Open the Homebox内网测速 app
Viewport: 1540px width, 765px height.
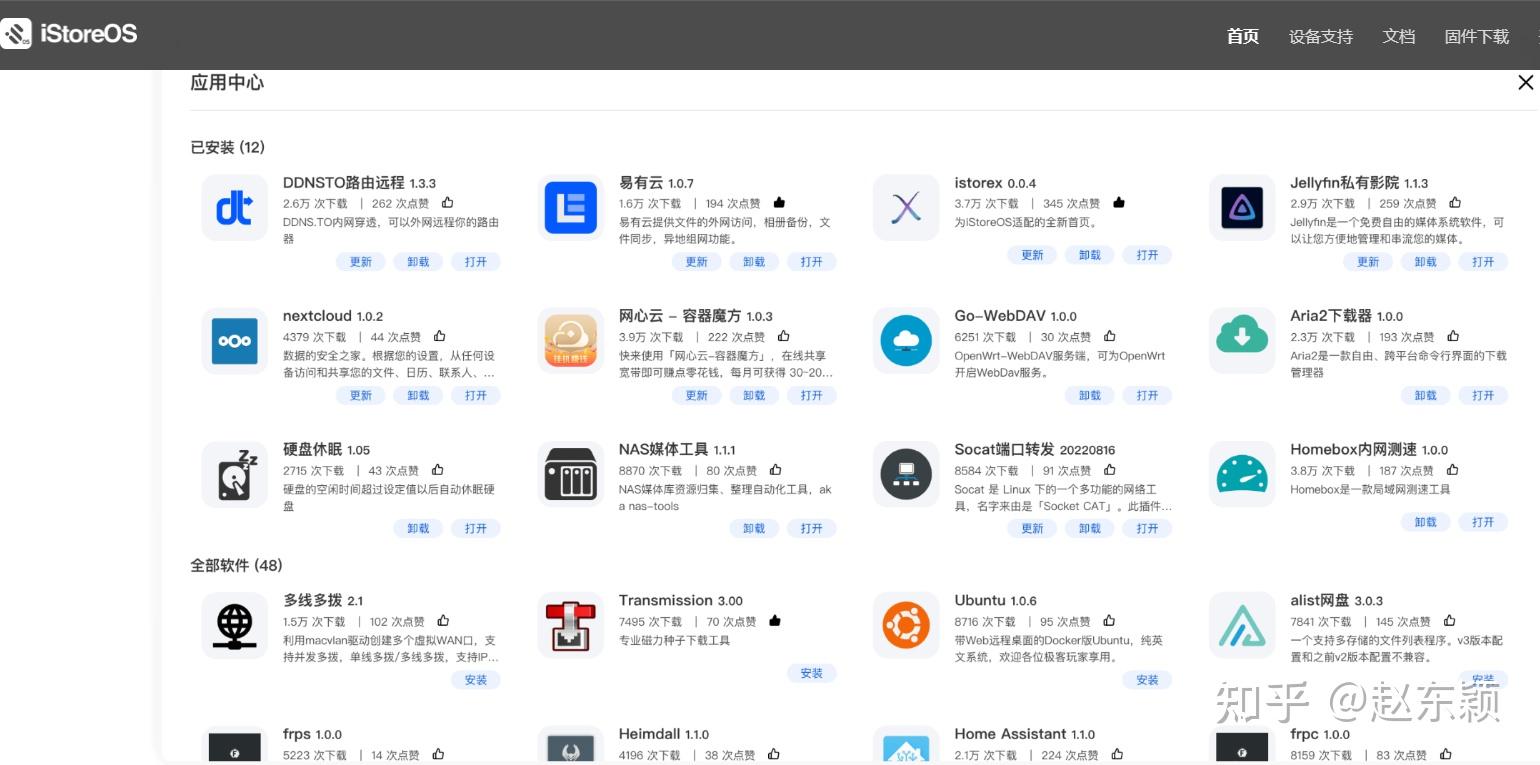(x=1483, y=522)
